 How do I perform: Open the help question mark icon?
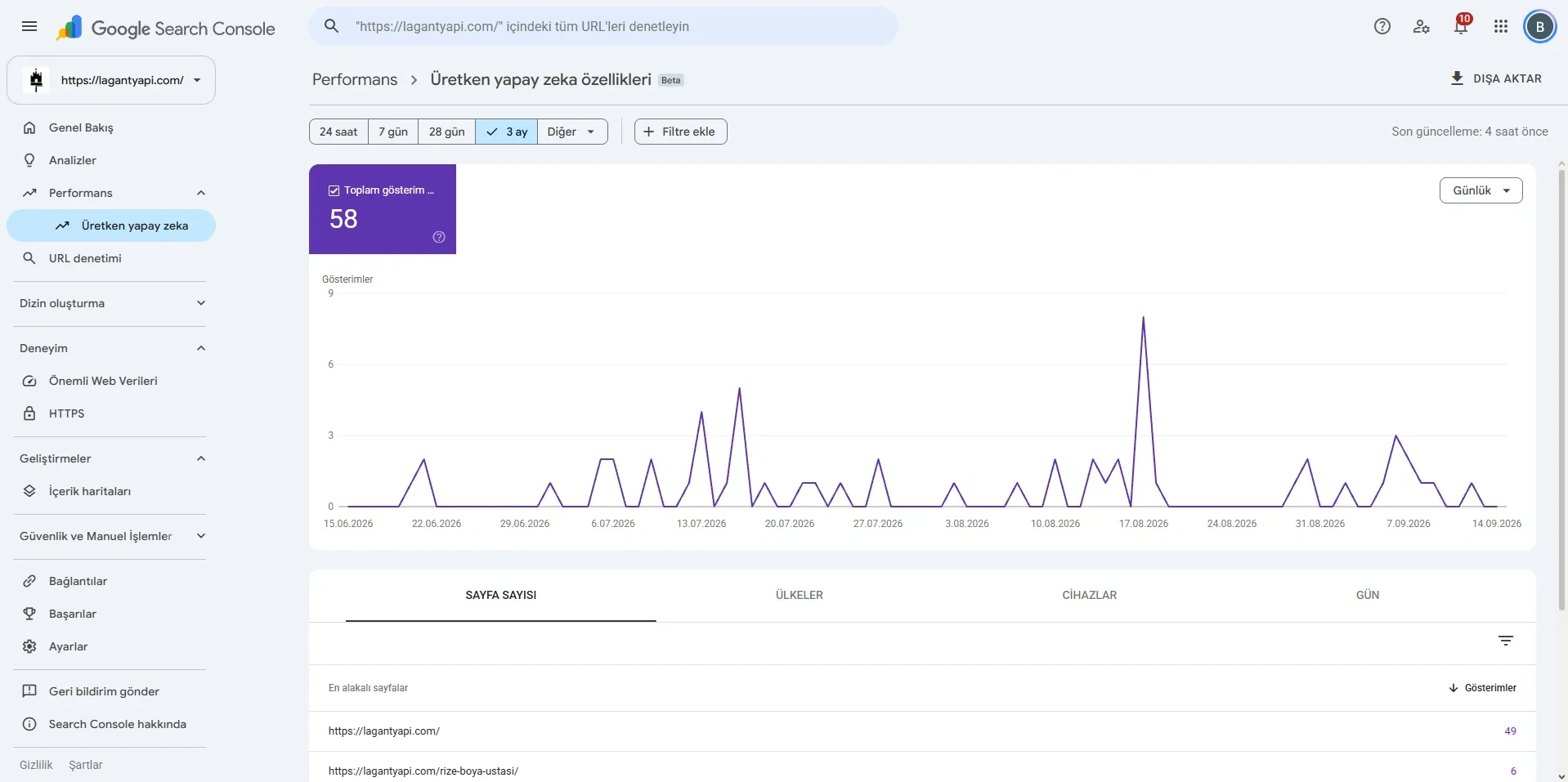1382,26
